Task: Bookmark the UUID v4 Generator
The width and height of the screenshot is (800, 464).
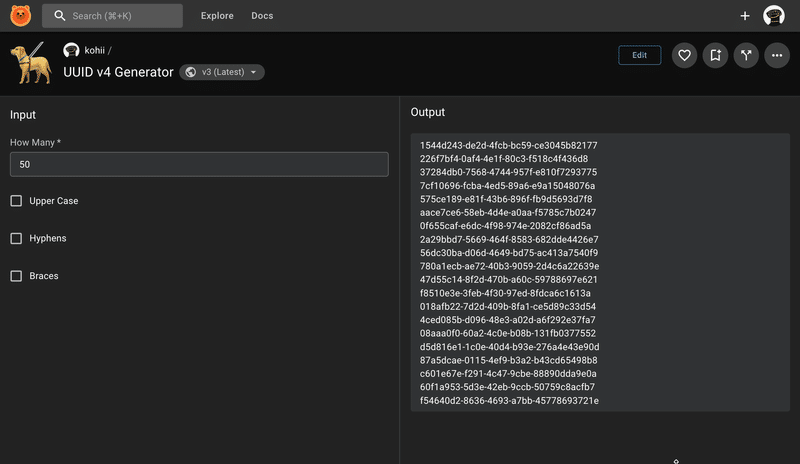Action: point(715,55)
